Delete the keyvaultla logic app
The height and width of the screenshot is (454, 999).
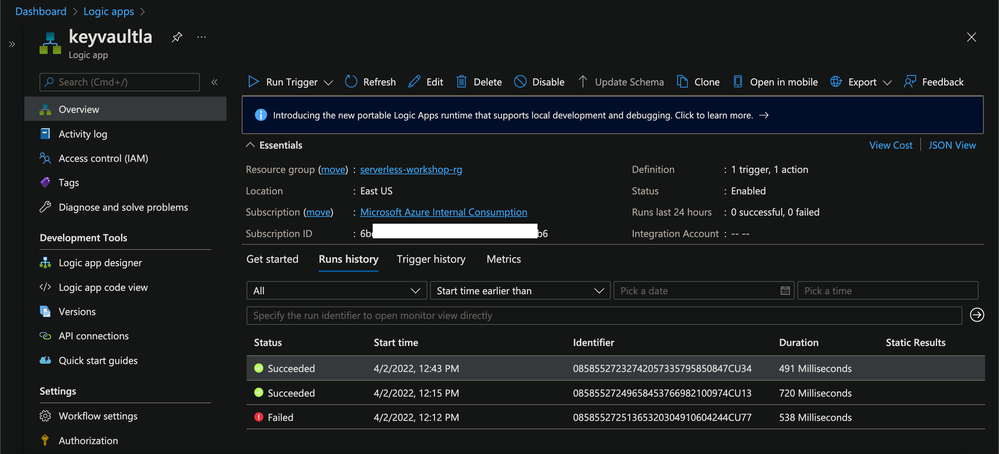point(479,82)
